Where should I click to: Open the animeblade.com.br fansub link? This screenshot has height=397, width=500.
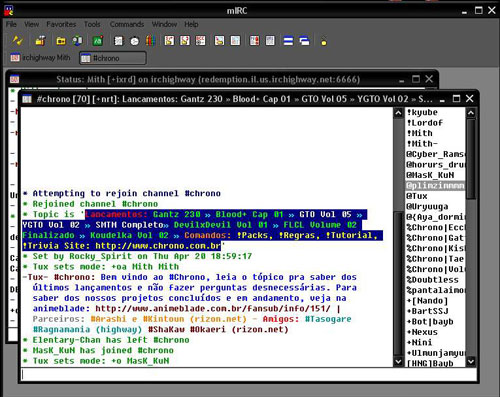pos(213,309)
